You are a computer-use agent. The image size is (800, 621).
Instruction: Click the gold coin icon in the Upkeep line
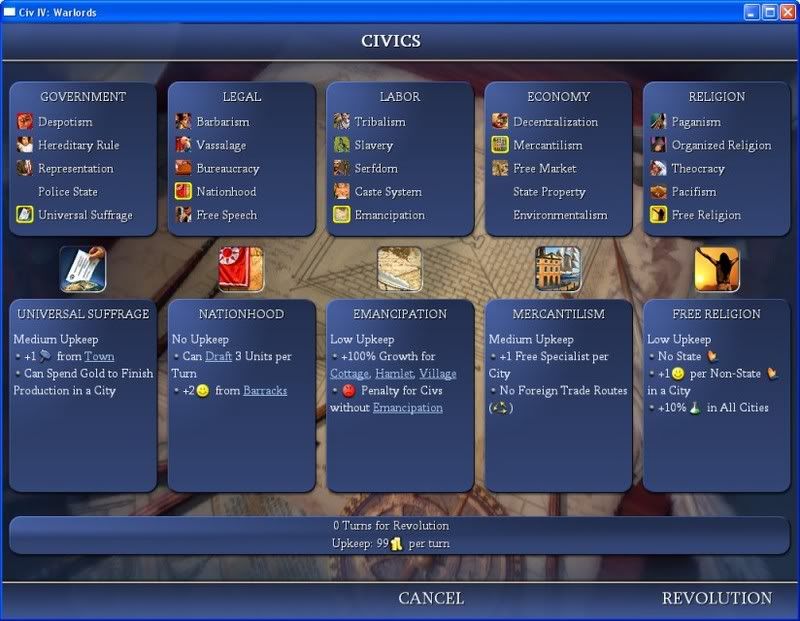396,544
